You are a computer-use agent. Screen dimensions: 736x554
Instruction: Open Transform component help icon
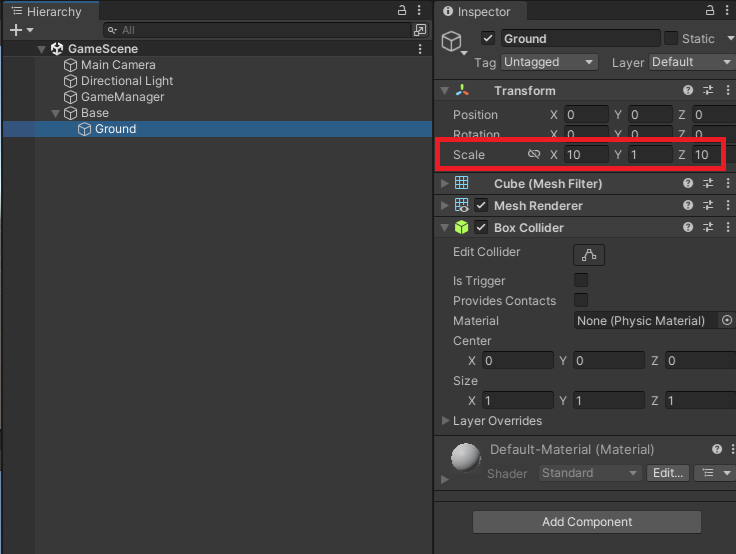(688, 91)
